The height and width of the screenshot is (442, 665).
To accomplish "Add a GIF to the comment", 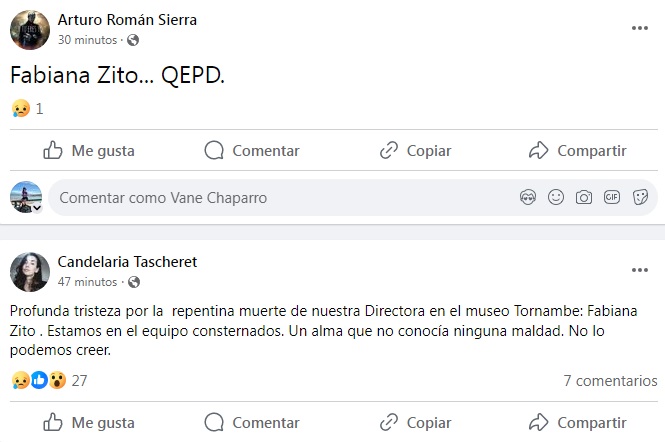I will (x=612, y=198).
